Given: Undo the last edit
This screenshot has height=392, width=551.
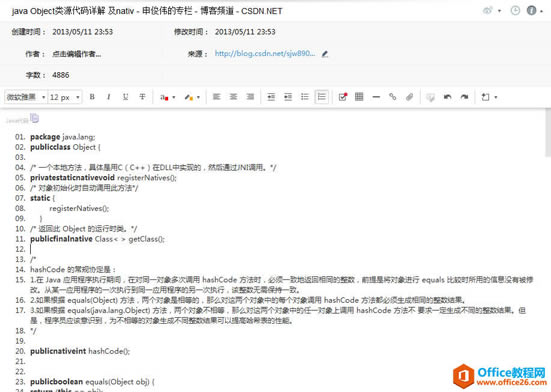Looking at the screenshot, I should [x=447, y=97].
